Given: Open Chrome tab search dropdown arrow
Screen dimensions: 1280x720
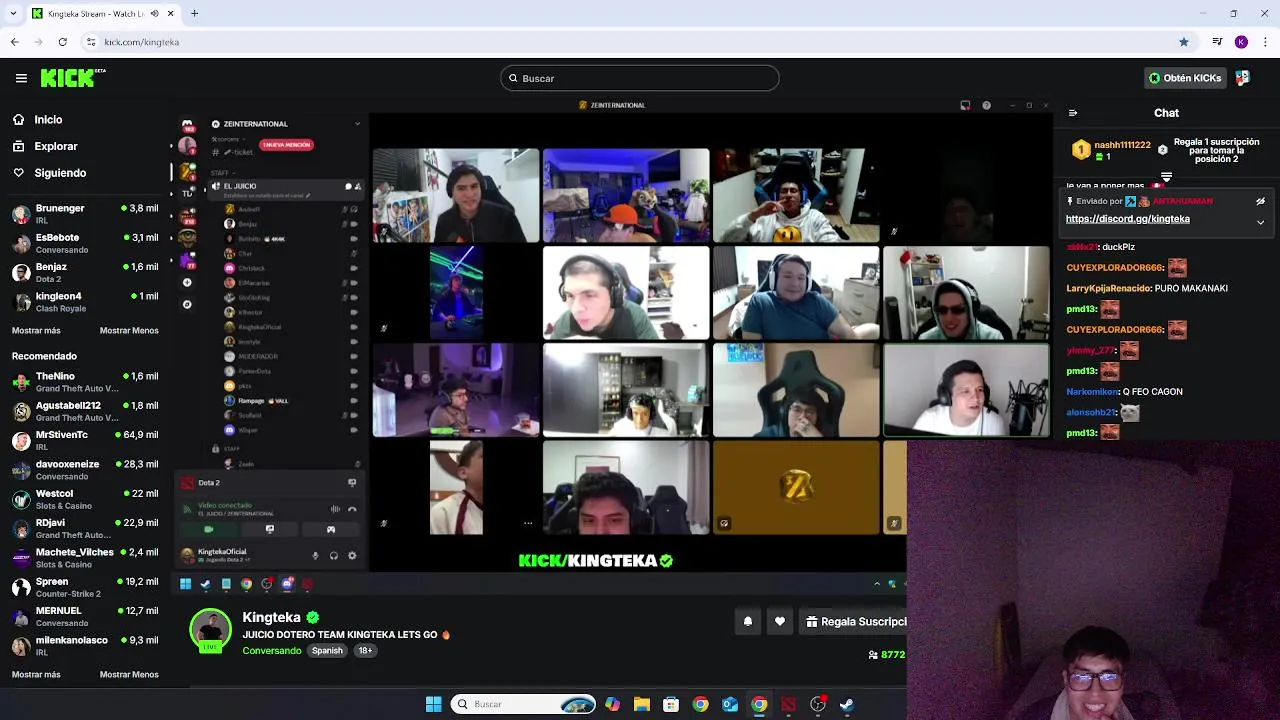Looking at the screenshot, I should click(x=14, y=13).
